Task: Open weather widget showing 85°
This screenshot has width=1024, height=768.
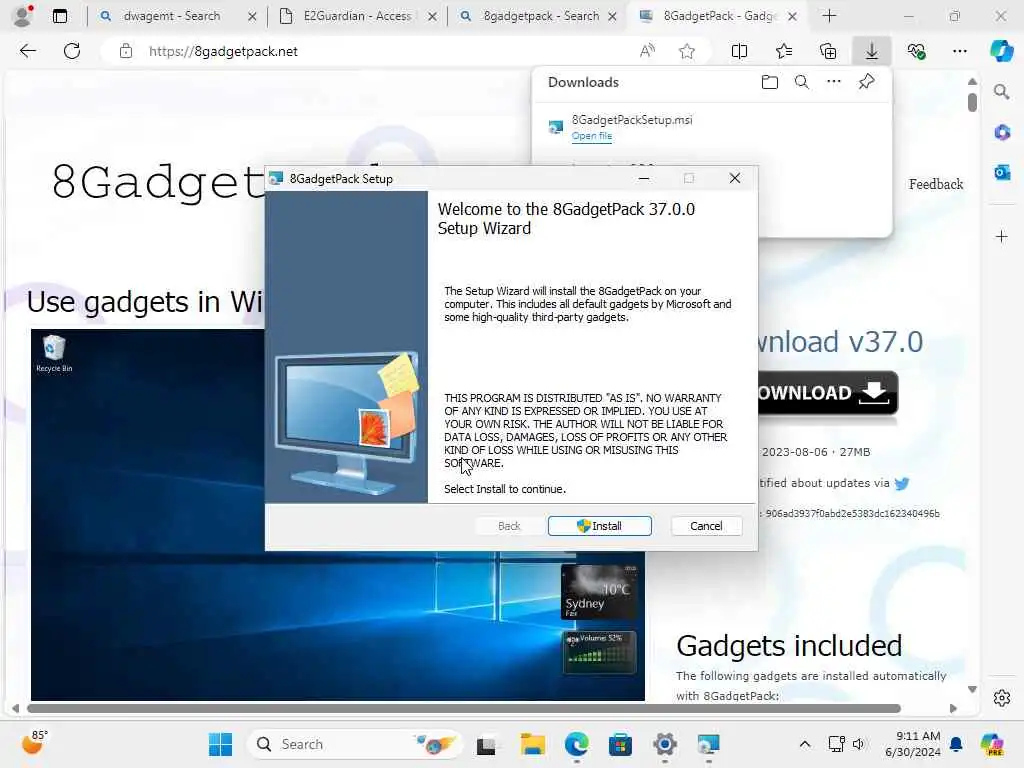Action: point(34,743)
